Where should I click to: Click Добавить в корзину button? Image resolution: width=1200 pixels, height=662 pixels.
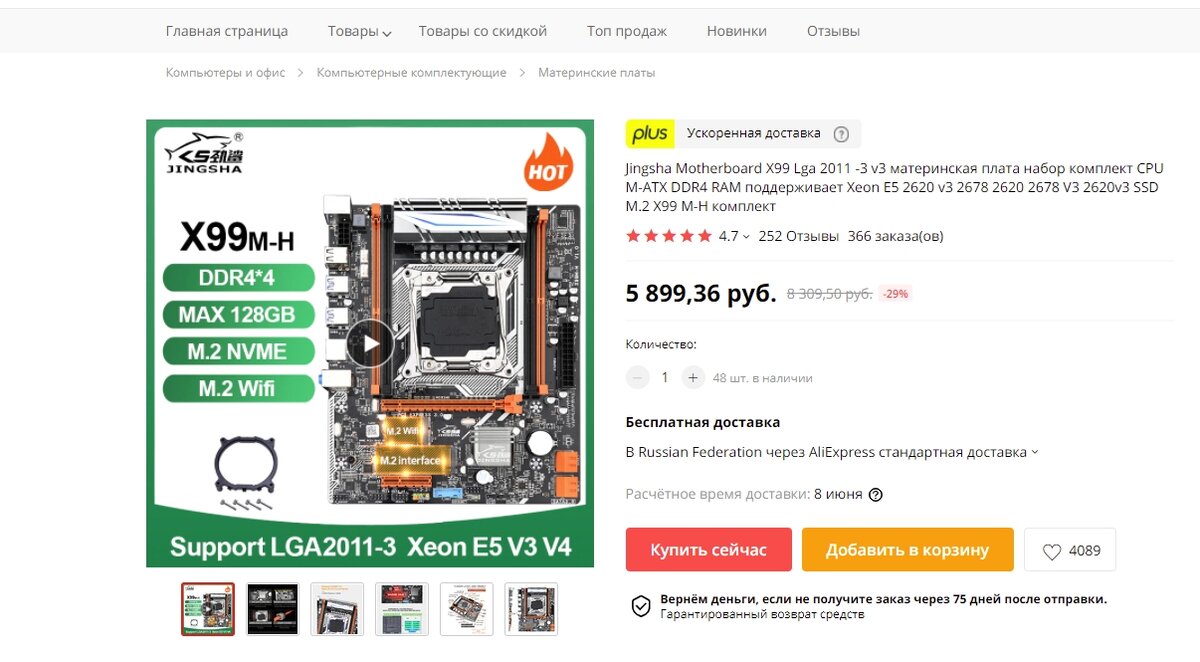(908, 550)
